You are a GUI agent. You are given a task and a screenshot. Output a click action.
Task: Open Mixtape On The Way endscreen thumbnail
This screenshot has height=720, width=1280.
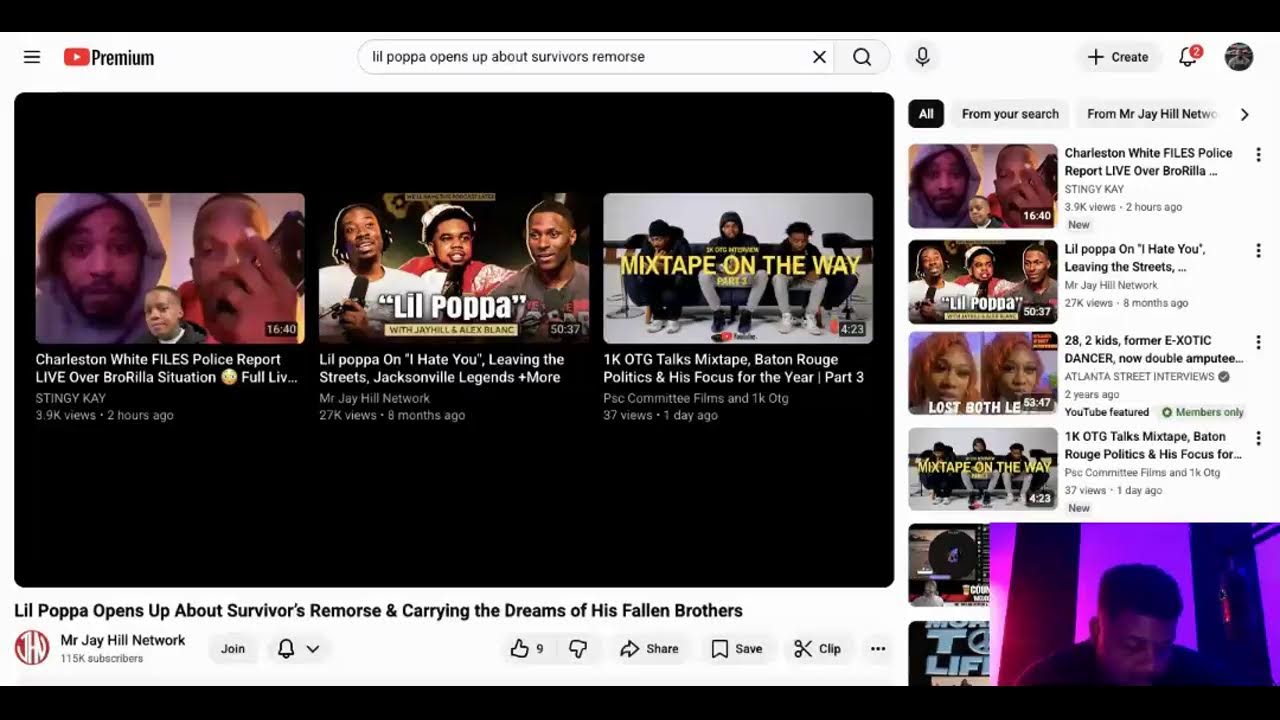[738, 268]
